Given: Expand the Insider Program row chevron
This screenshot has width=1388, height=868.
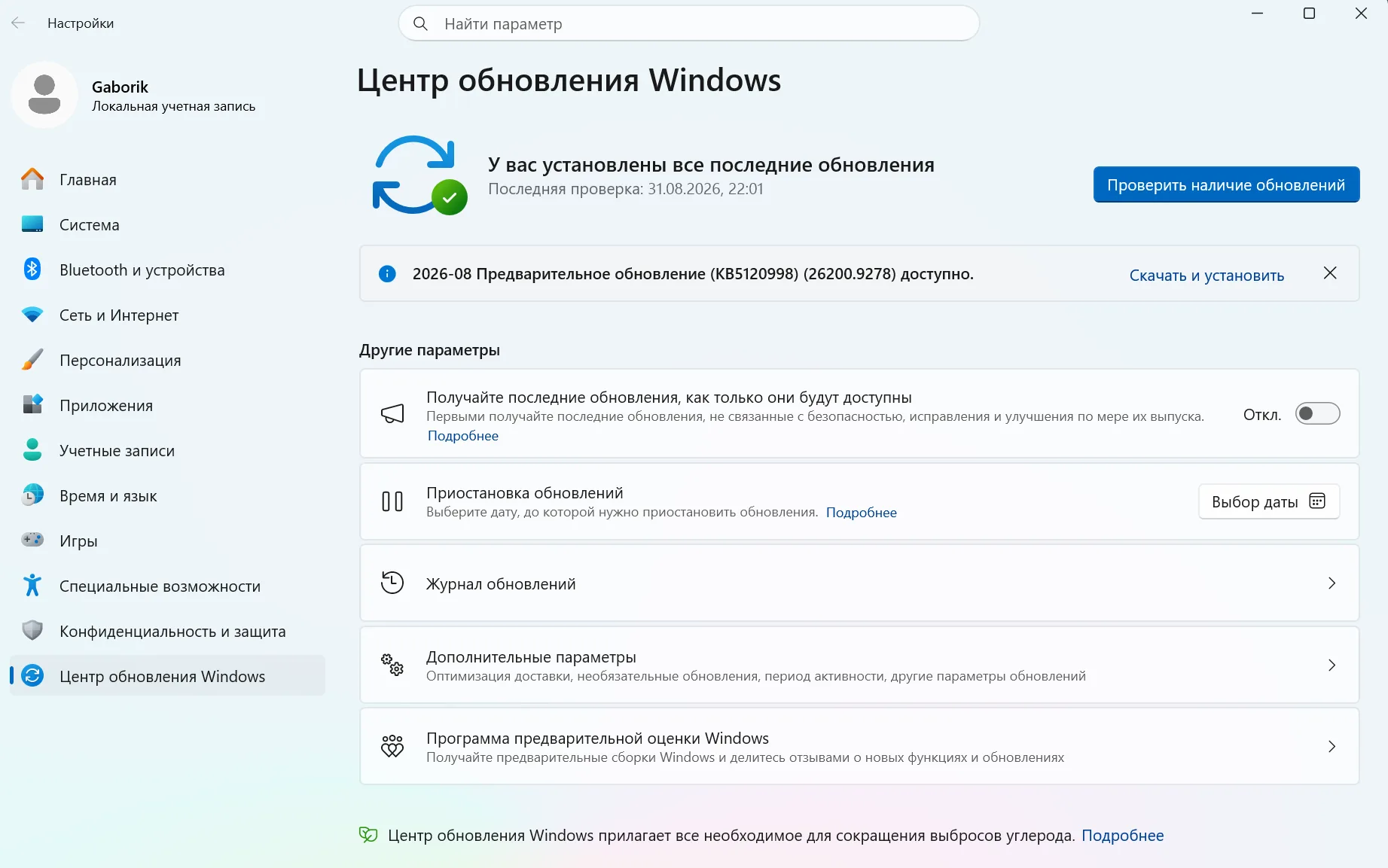Looking at the screenshot, I should point(1332,746).
